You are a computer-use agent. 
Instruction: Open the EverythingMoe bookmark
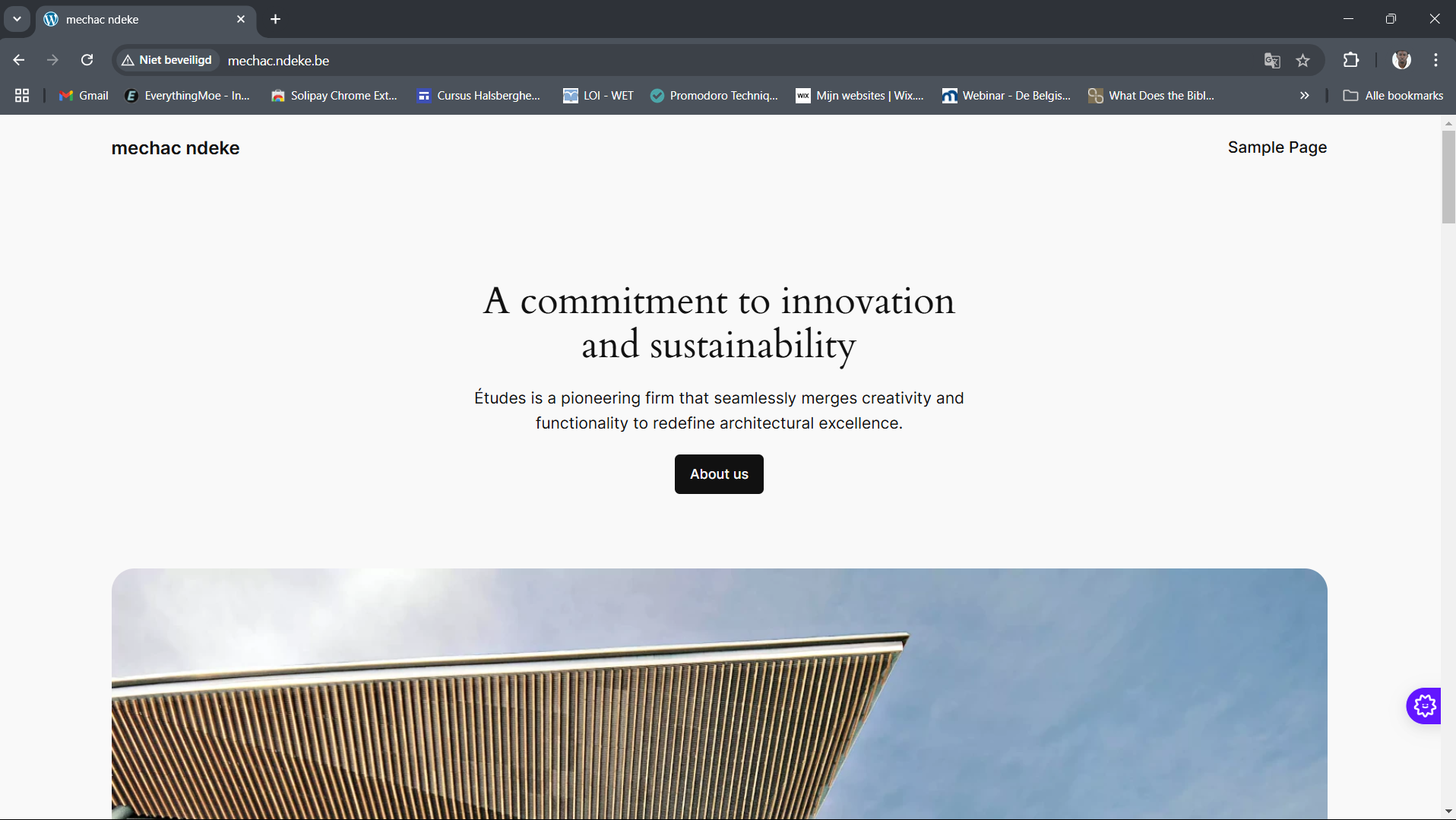pos(187,96)
